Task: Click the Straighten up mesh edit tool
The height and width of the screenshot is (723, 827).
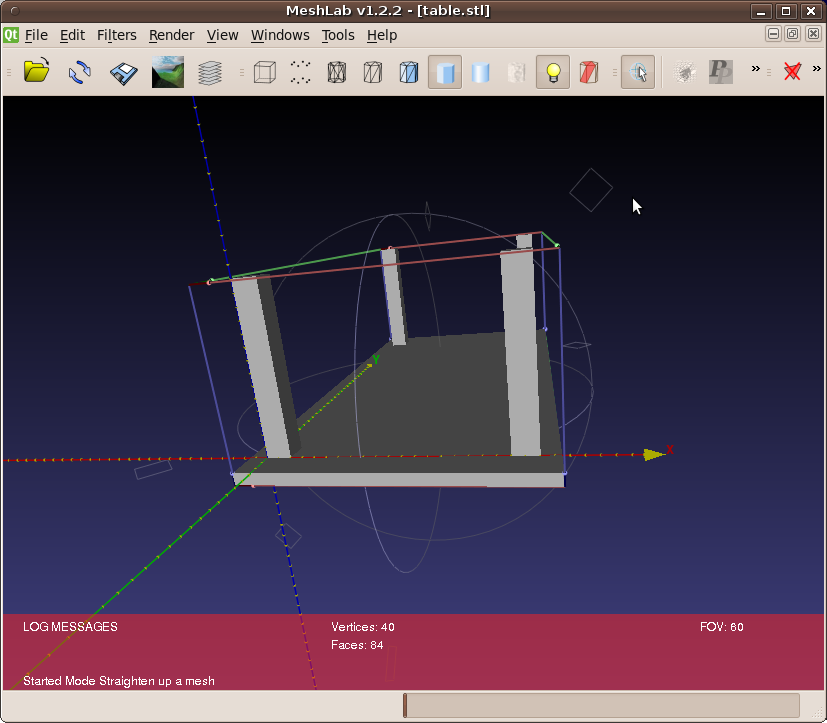Action: [x=638, y=72]
